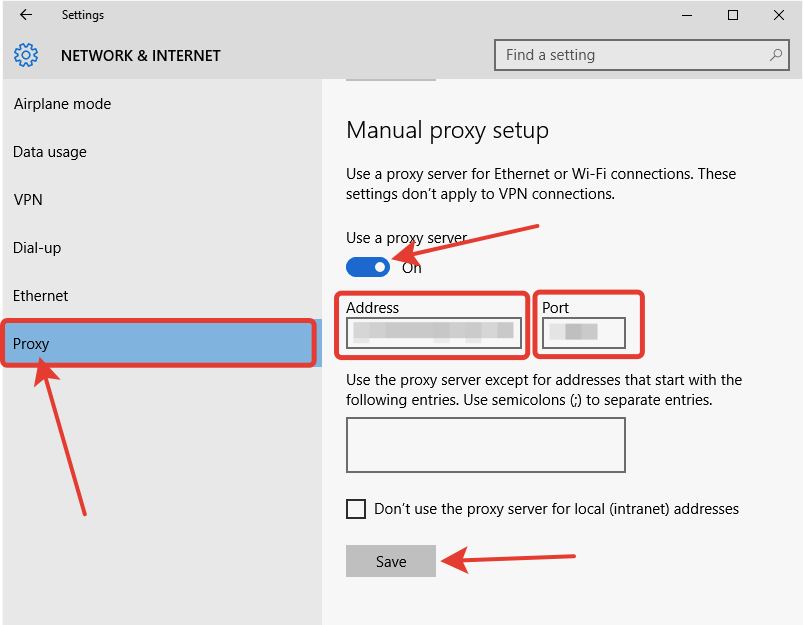Check Don't use proxy for local addresses
The image size is (803, 625).
point(356,509)
